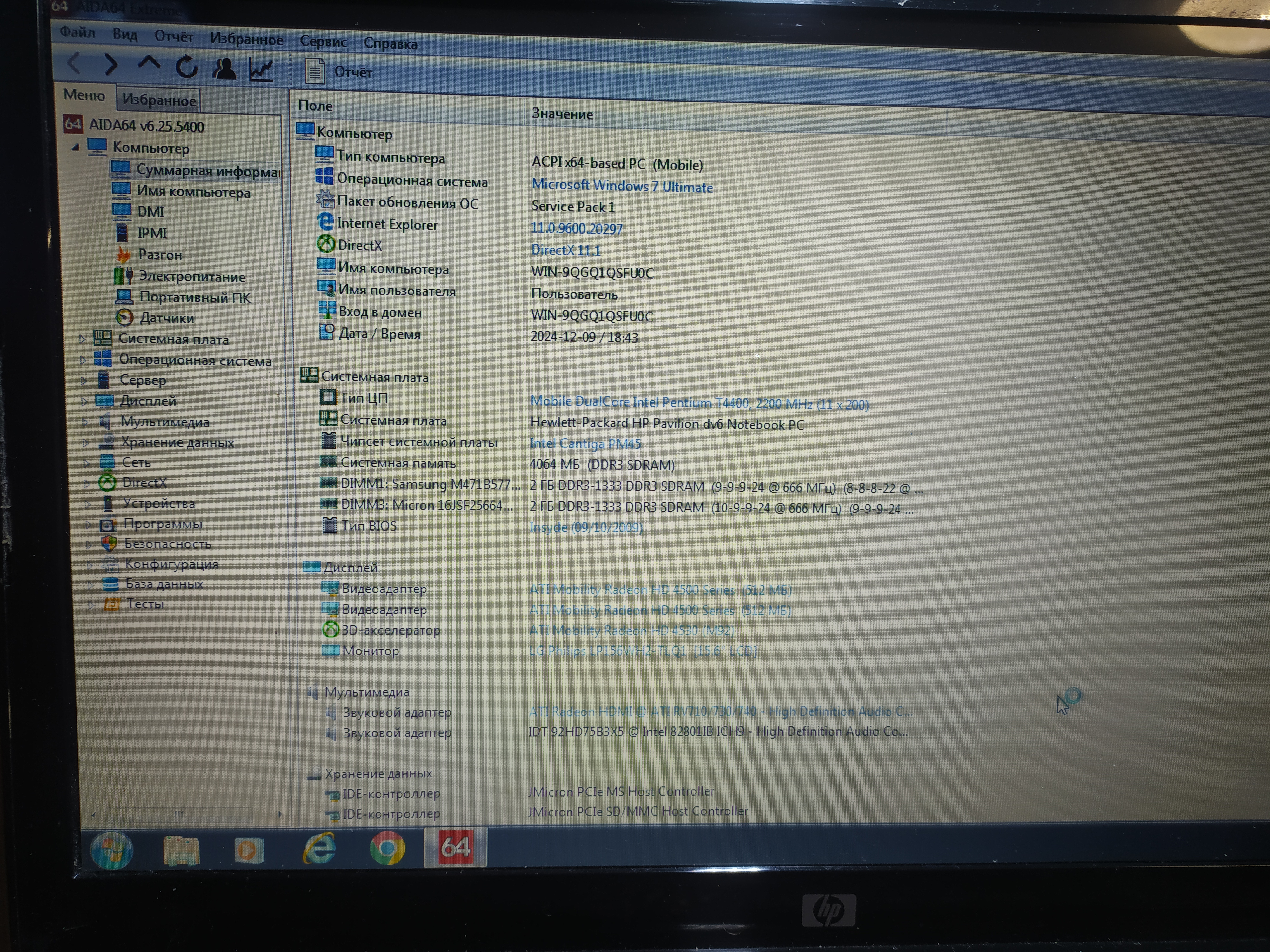Open Windows Explorer from the taskbar
The height and width of the screenshot is (952, 1270).
[x=181, y=850]
